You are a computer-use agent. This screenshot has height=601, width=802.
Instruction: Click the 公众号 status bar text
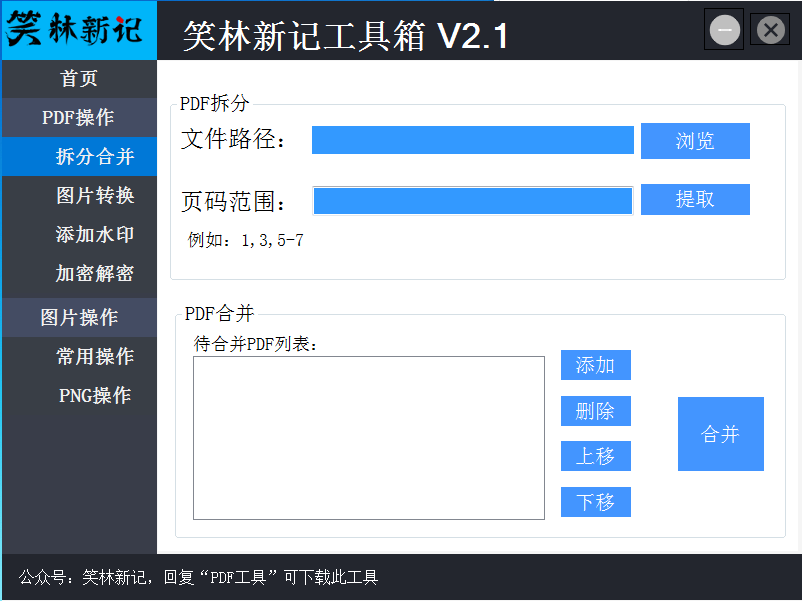coord(198,577)
